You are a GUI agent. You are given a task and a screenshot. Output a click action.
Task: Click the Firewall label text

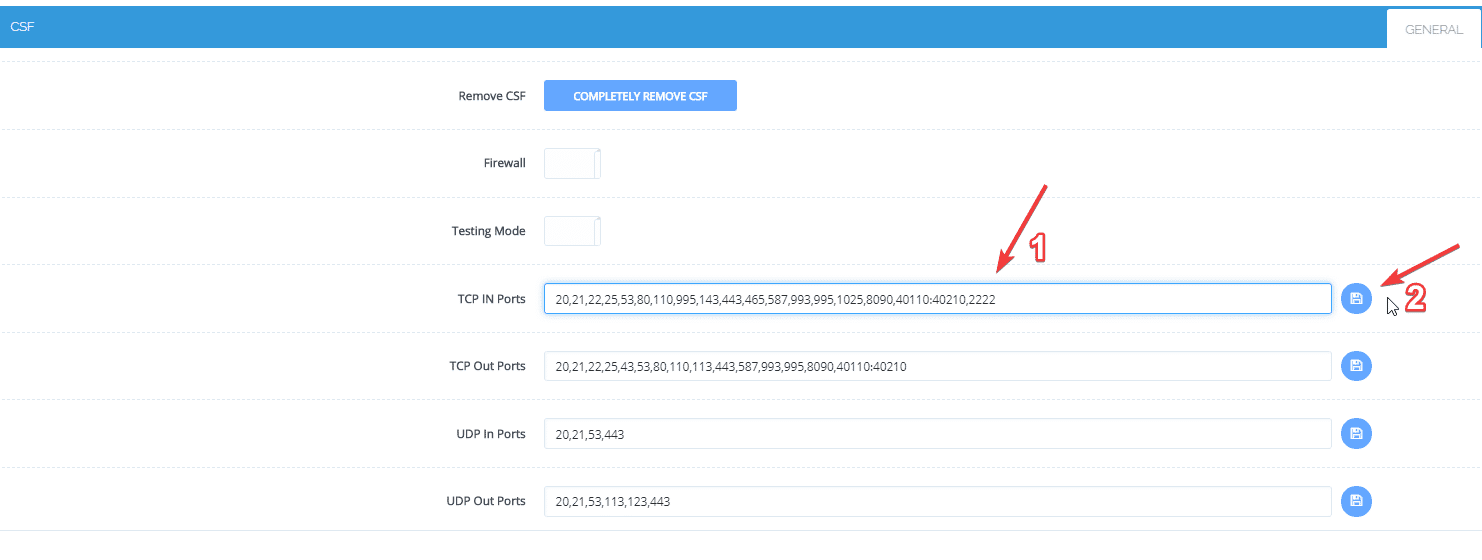(x=504, y=163)
